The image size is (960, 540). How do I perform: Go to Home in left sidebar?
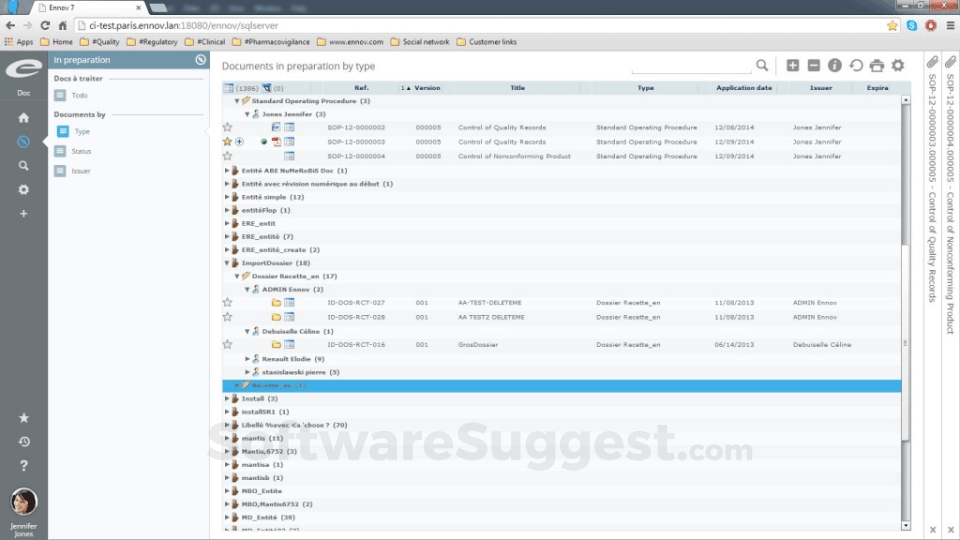[x=23, y=117]
